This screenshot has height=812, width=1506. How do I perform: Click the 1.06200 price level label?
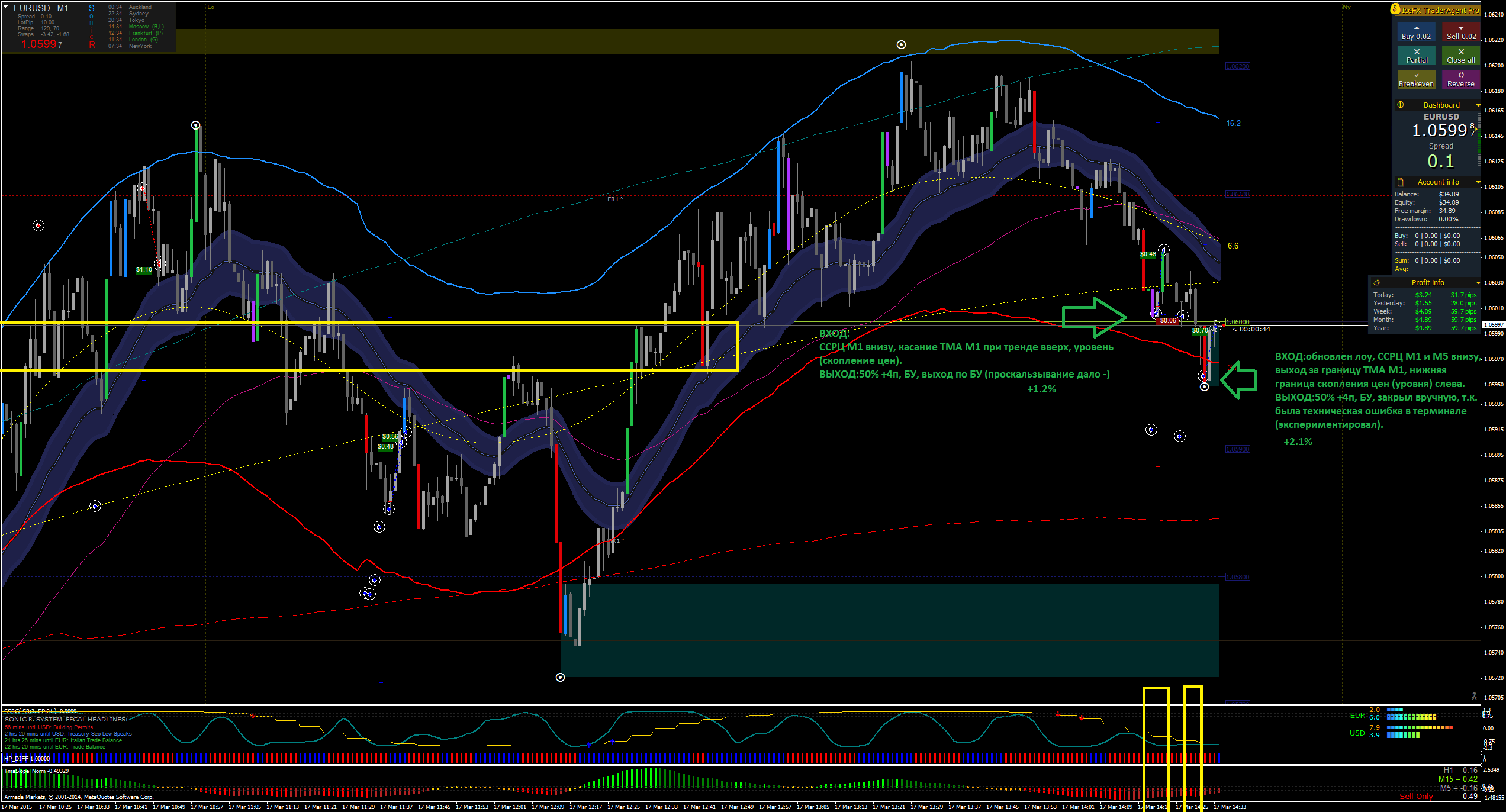[1237, 66]
